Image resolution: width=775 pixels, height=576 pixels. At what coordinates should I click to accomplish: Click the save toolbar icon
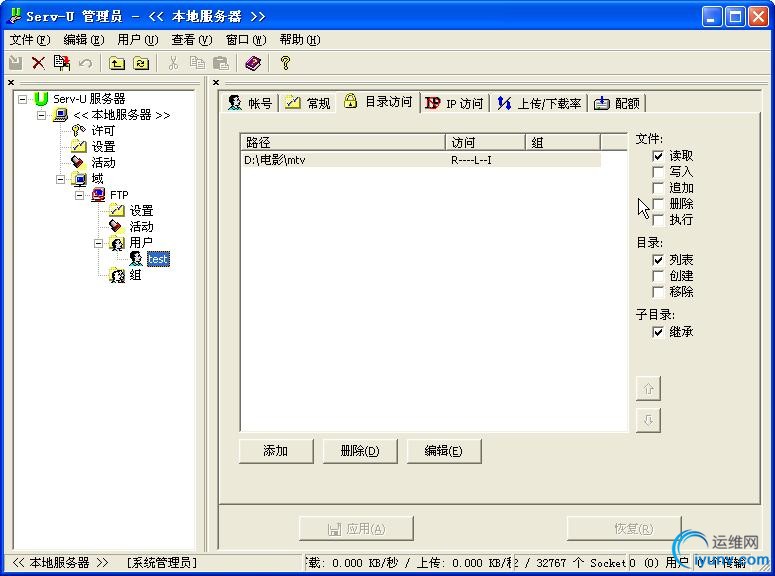(x=15, y=63)
